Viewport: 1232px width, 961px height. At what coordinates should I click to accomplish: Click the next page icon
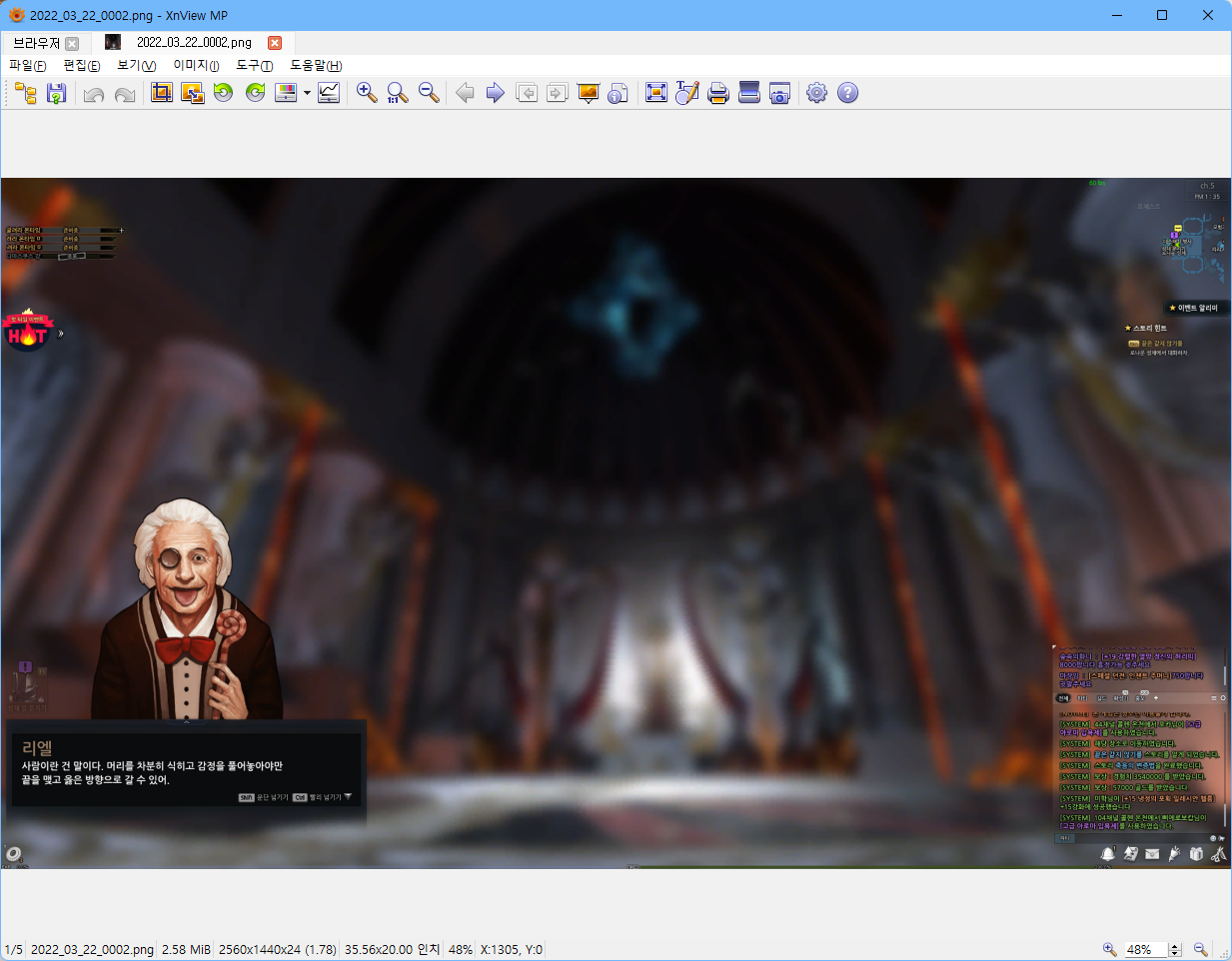558,93
